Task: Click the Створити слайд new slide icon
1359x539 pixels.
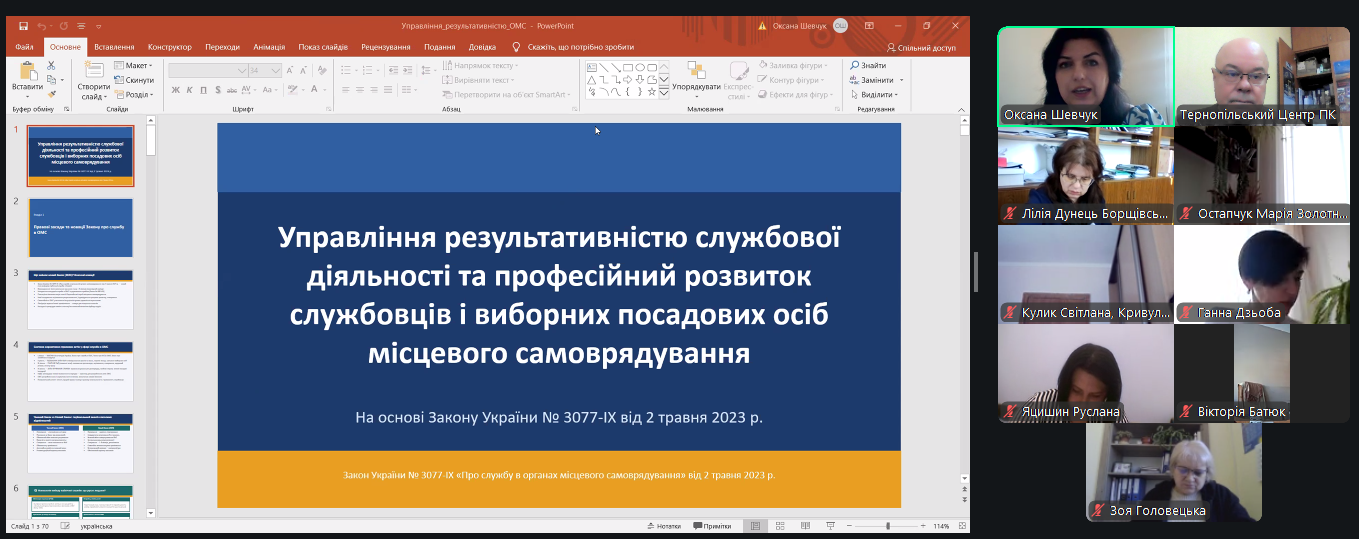Action: click(x=94, y=69)
